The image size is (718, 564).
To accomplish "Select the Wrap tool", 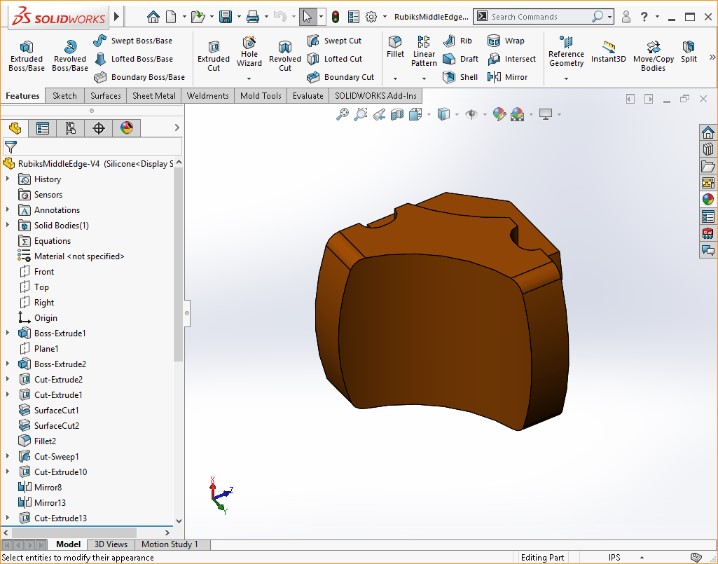I will [x=506, y=41].
